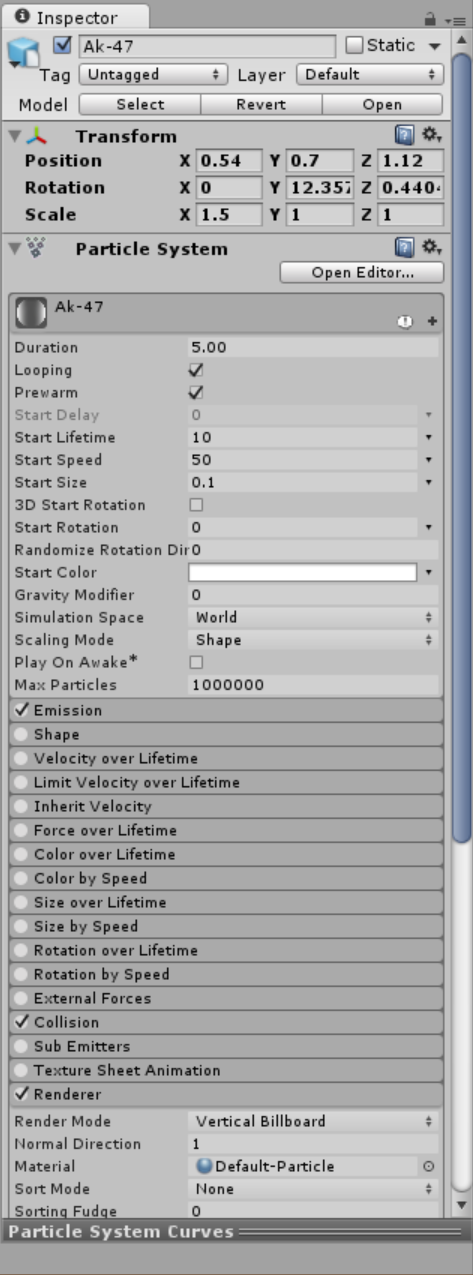Click the plus icon on Ak-47 module header
Viewport: 473px width, 1275px height.
pos(433,321)
